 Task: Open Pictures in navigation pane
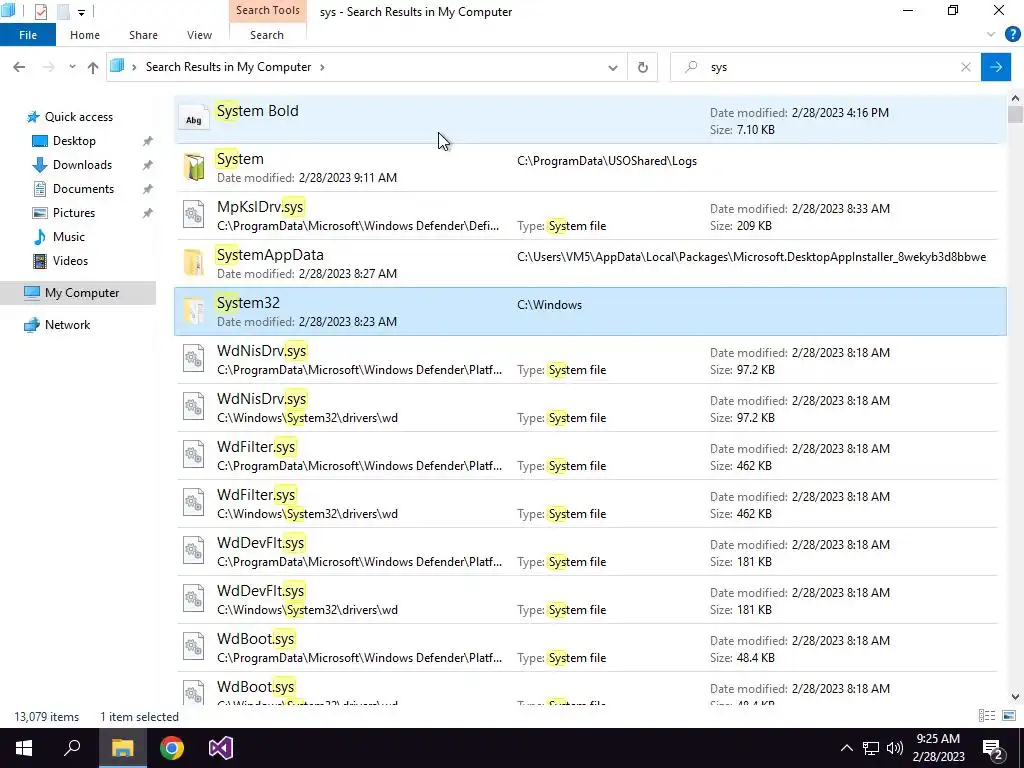73,213
